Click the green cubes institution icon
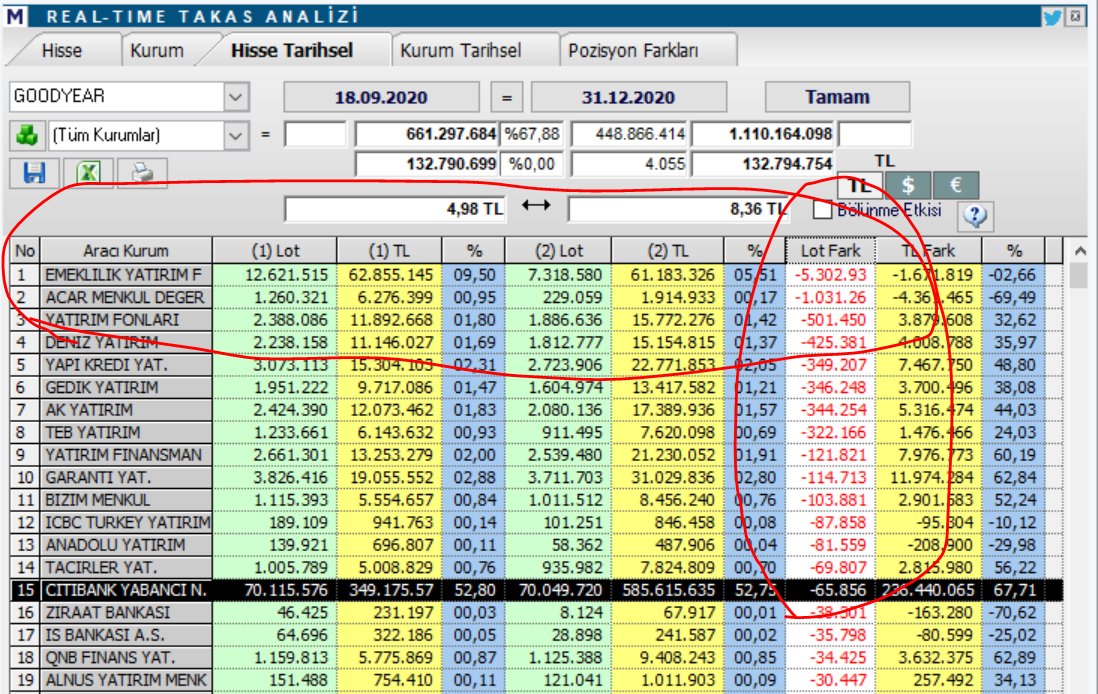Screen dimensions: 1098x694 pyautogui.click(x=27, y=134)
